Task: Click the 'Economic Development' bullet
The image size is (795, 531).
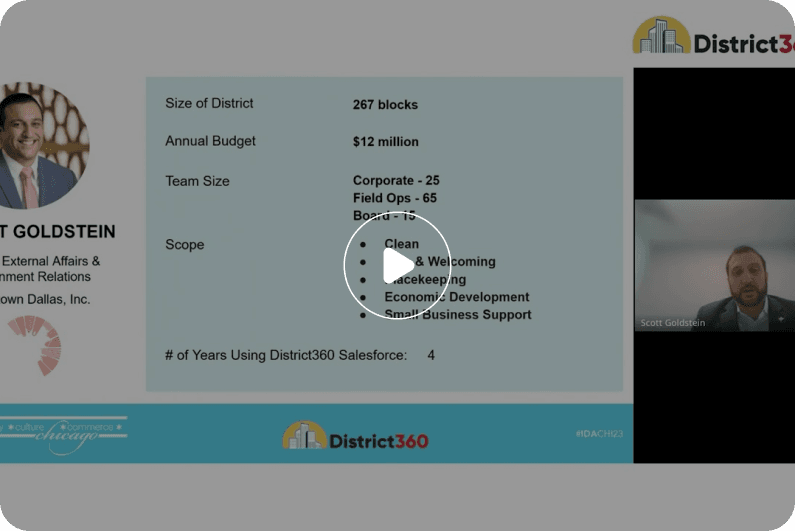Action: (x=456, y=297)
